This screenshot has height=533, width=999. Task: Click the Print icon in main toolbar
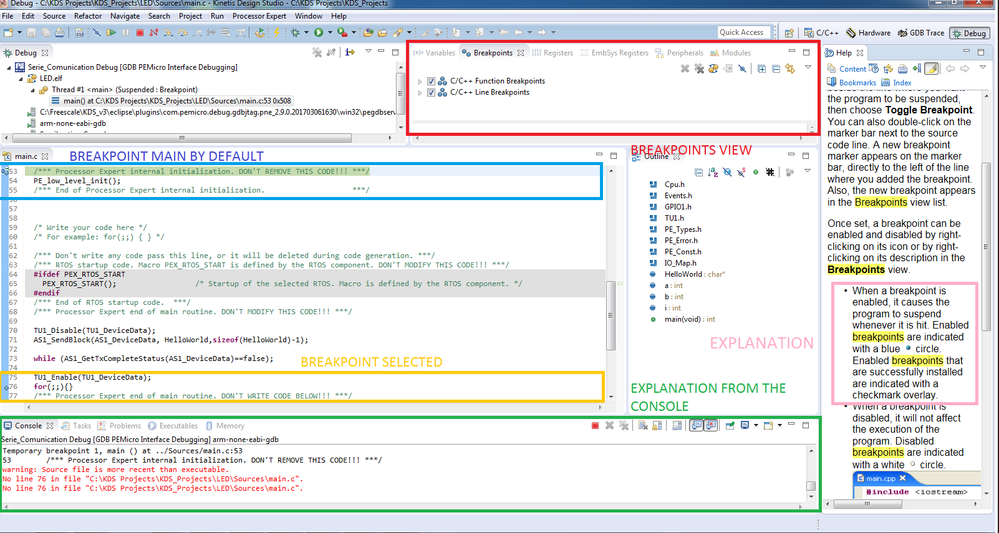(x=59, y=32)
